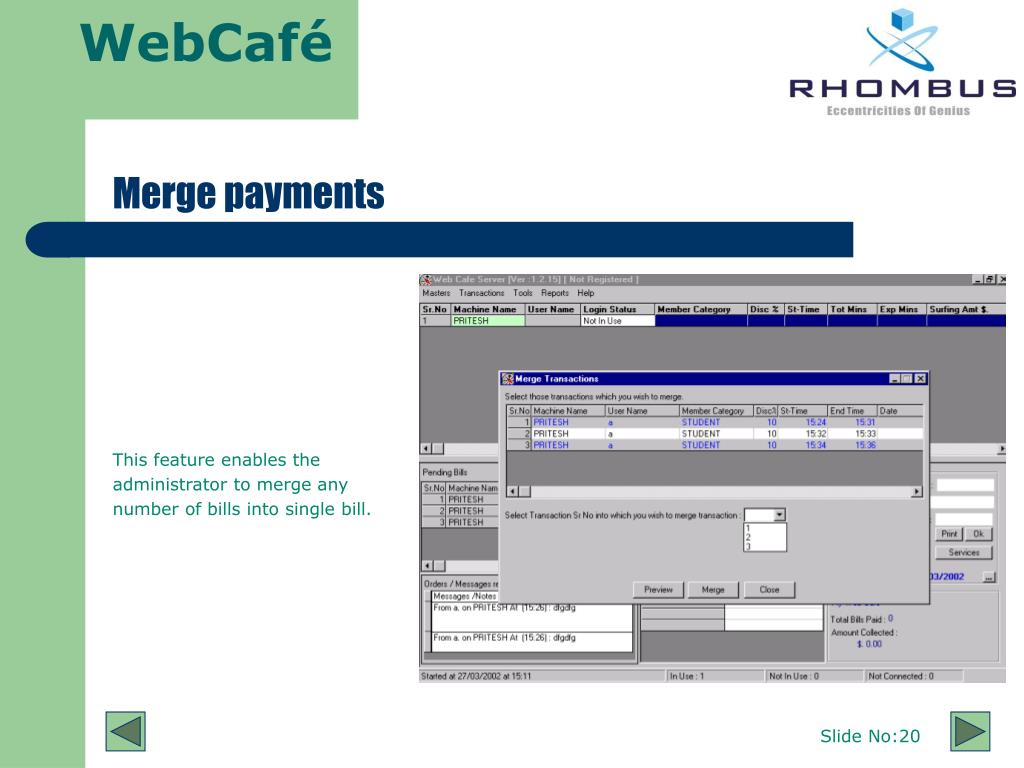Click the Merge button
Viewport: 1024px width, 768px height.
(x=713, y=590)
